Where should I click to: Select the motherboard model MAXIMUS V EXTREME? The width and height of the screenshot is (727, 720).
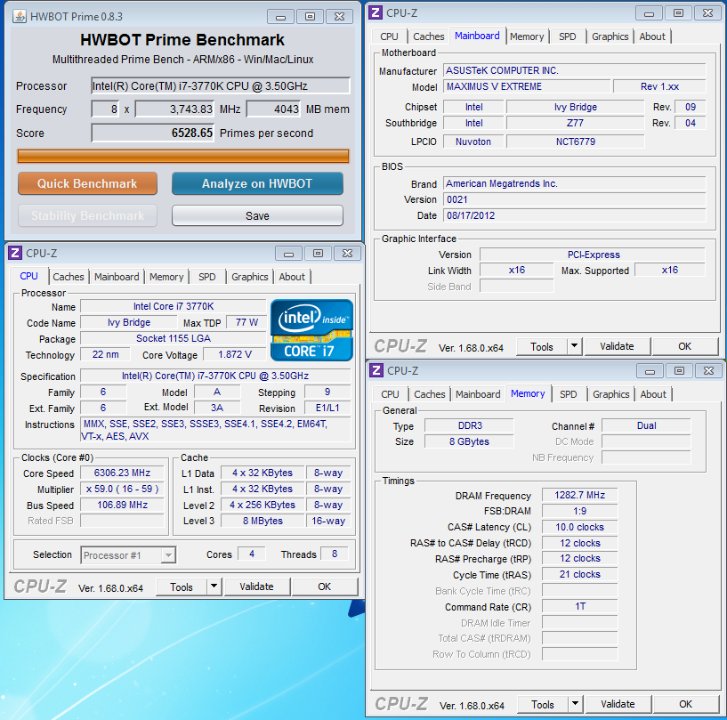point(526,86)
